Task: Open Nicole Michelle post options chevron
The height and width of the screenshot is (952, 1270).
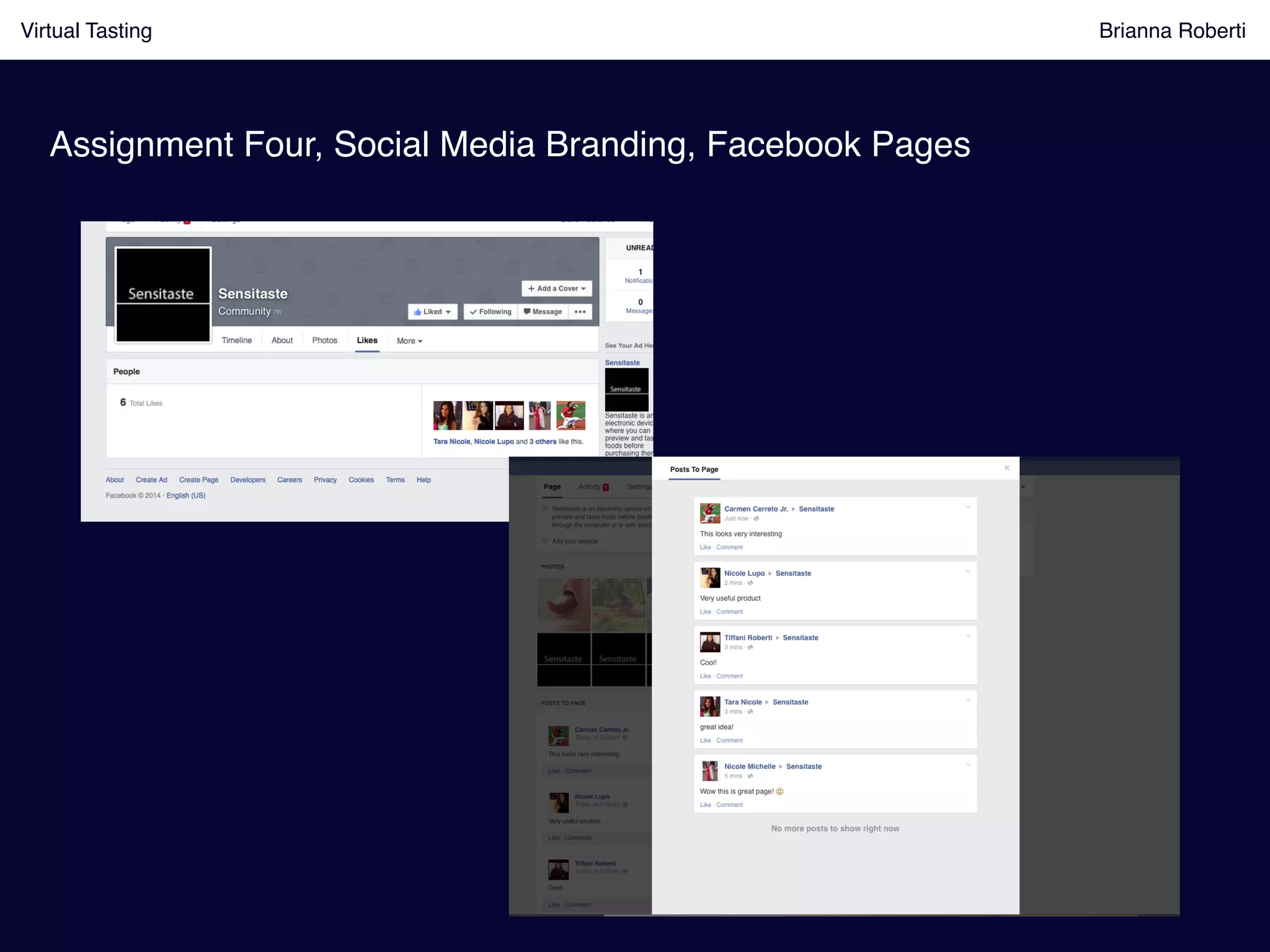Action: pyautogui.click(x=968, y=765)
